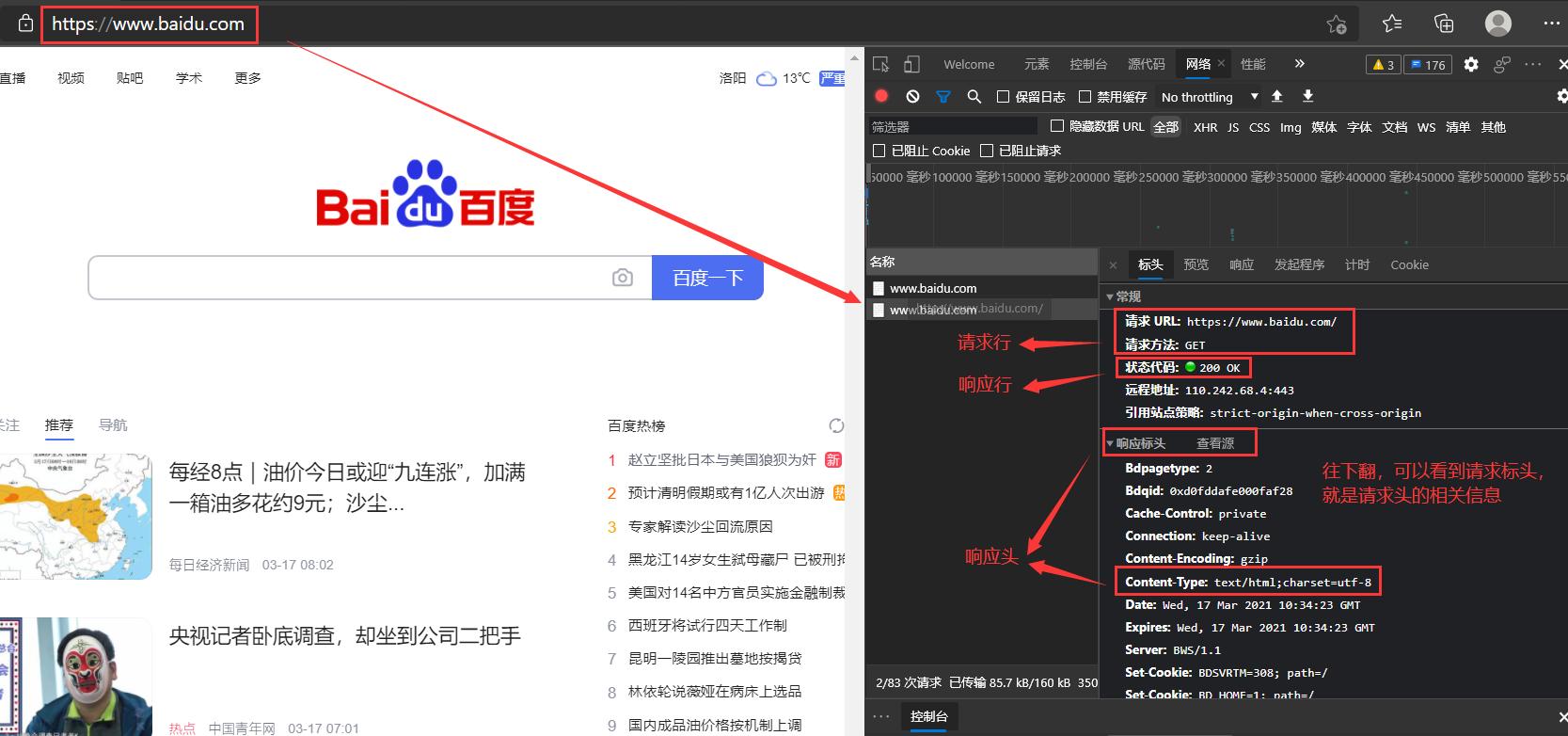Open the 贴吧 link on Baidu
Image resolution: width=1568 pixels, height=736 pixels.
coord(130,78)
